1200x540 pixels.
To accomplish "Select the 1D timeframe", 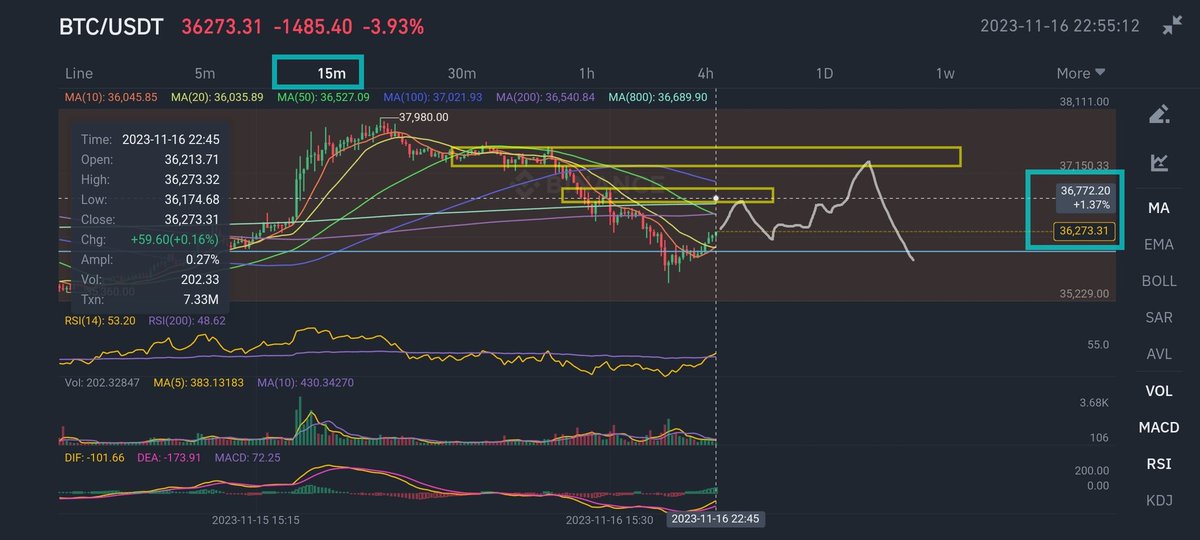I will click(825, 73).
